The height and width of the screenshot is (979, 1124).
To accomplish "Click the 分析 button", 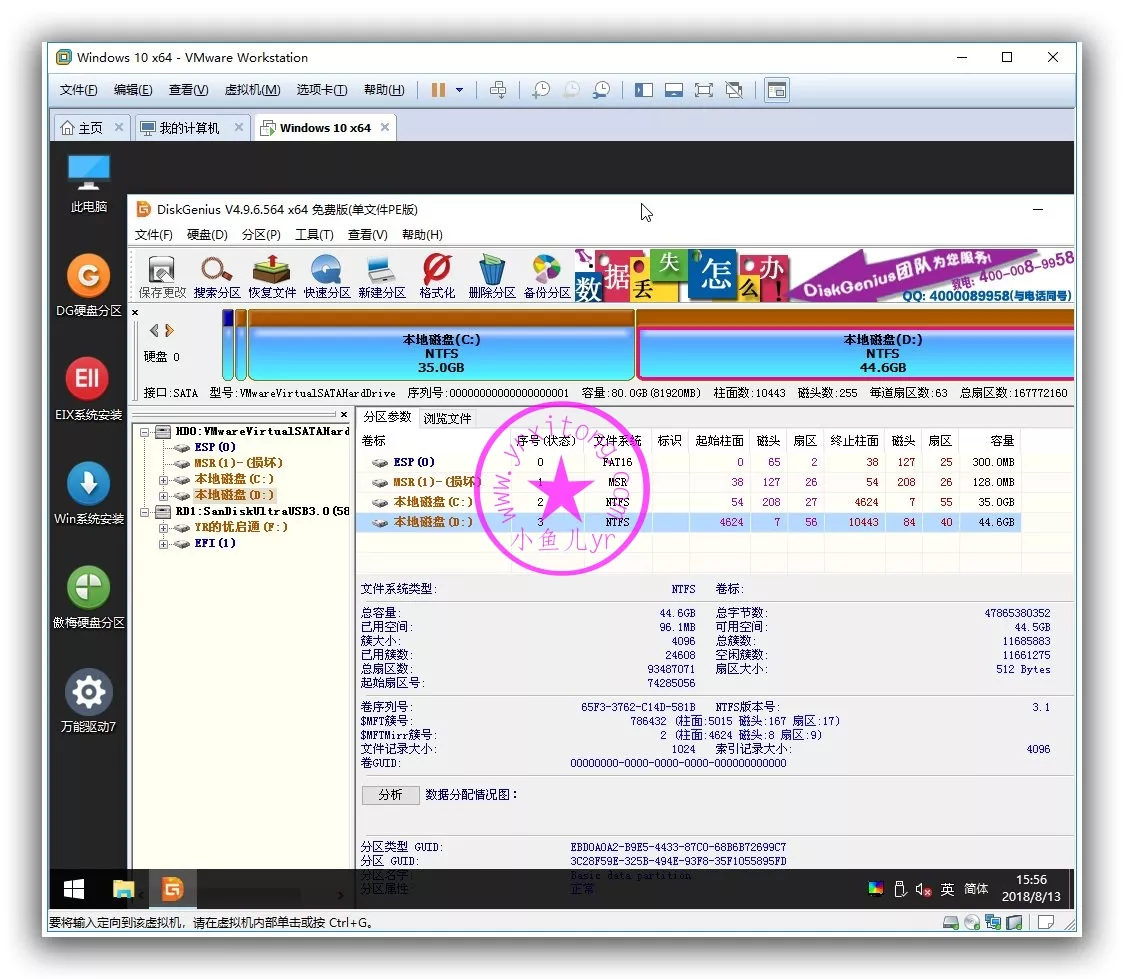I will point(390,795).
